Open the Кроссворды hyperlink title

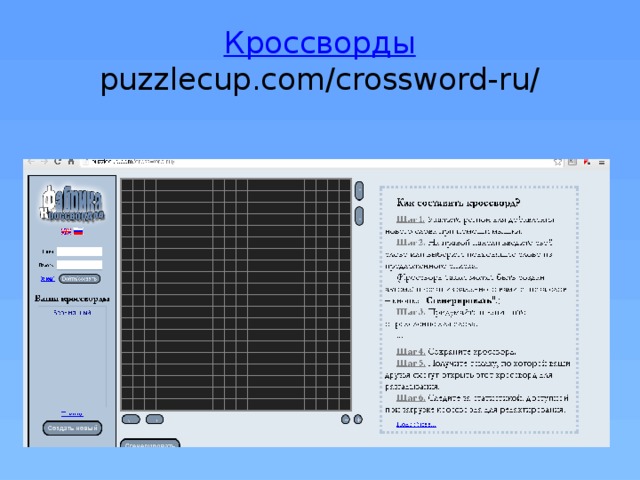320,42
